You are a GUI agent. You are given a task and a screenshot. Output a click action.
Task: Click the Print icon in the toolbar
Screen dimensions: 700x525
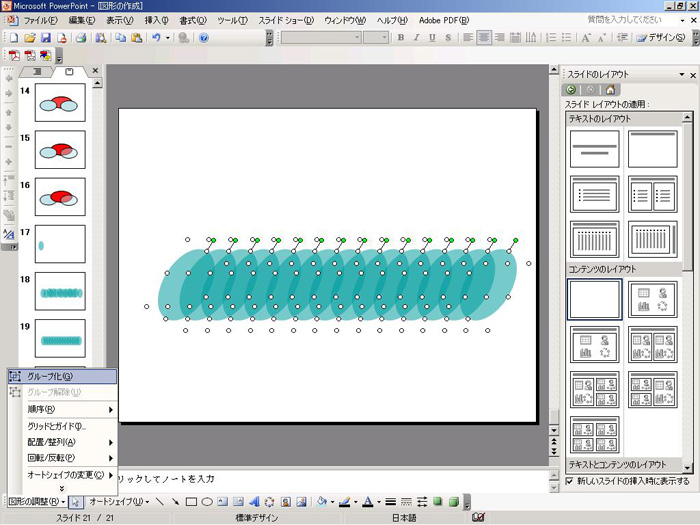tap(81, 38)
